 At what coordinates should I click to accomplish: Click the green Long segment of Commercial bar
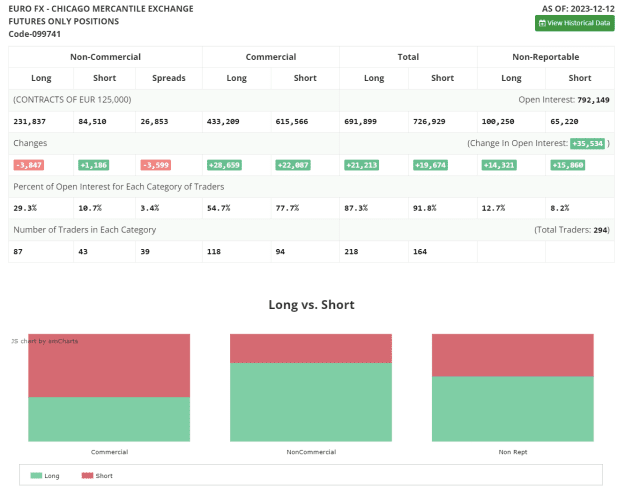tap(109, 419)
